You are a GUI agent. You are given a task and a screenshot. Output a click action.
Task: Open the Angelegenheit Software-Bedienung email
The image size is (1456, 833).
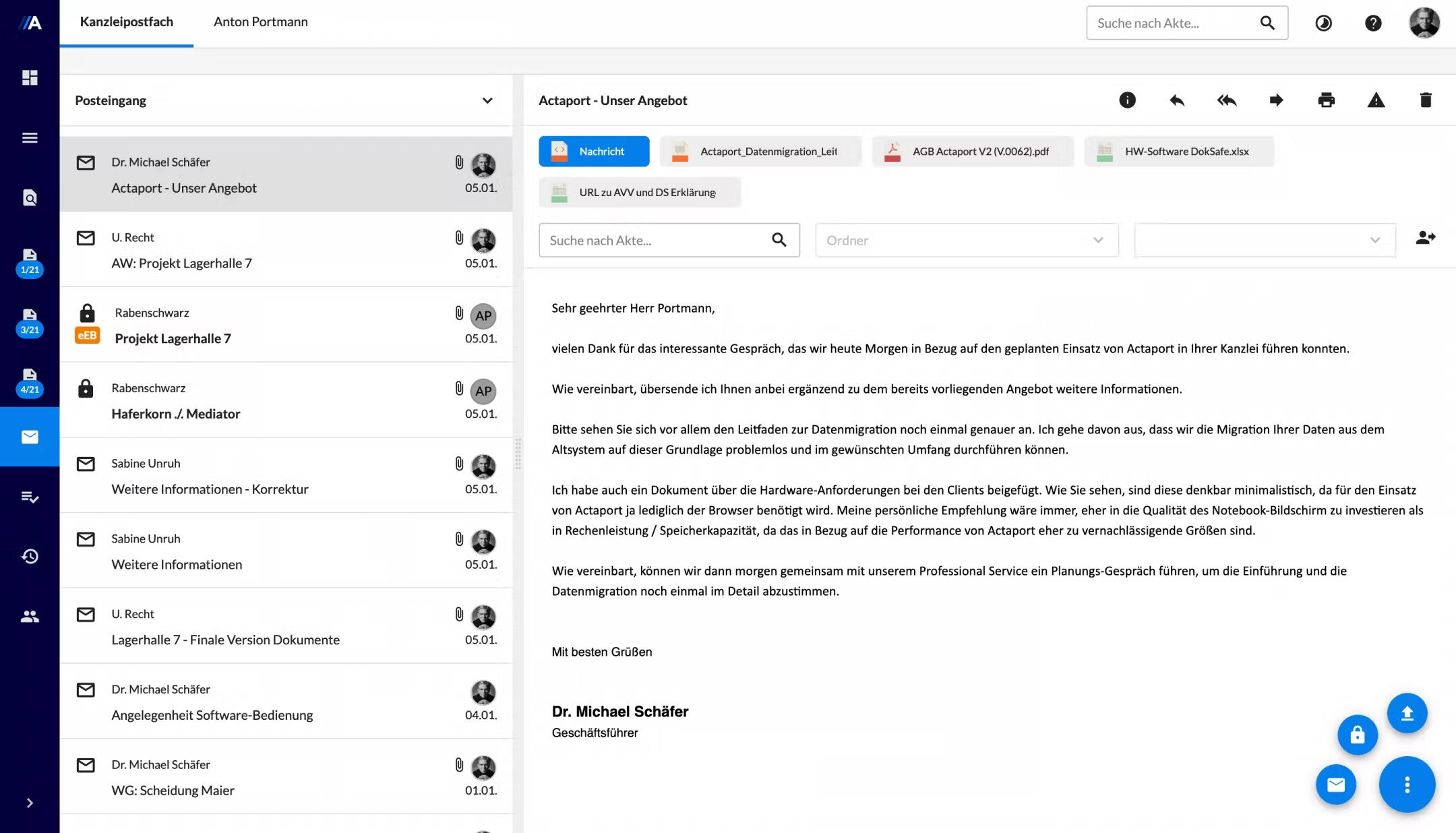tap(286, 702)
